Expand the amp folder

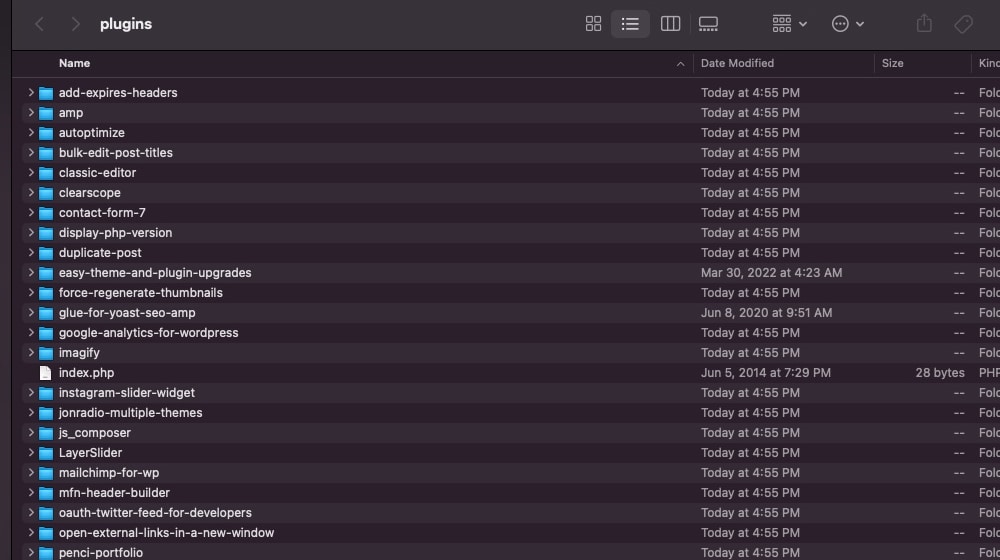coord(31,112)
